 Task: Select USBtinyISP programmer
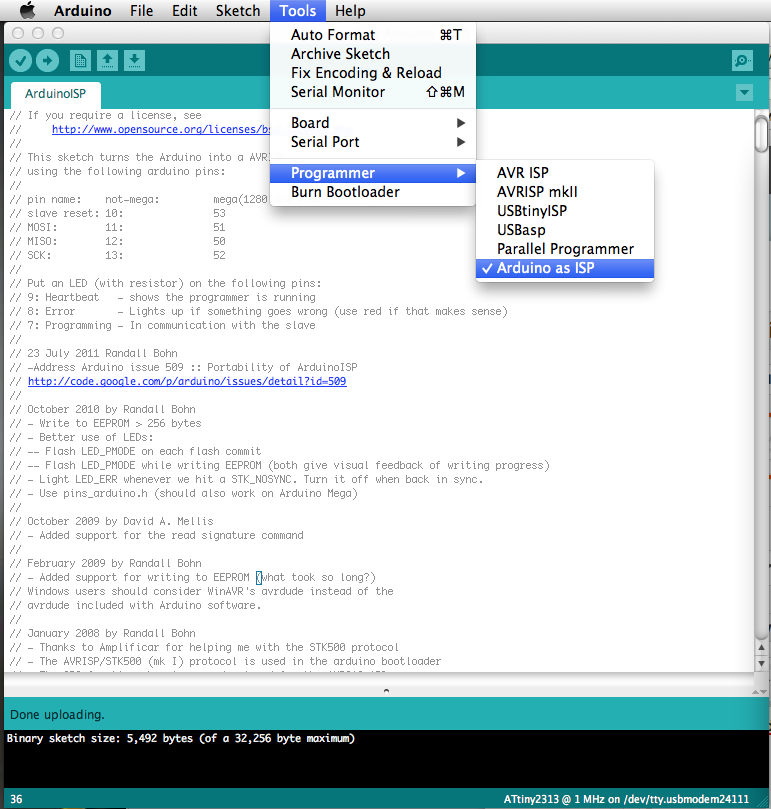pos(565,211)
